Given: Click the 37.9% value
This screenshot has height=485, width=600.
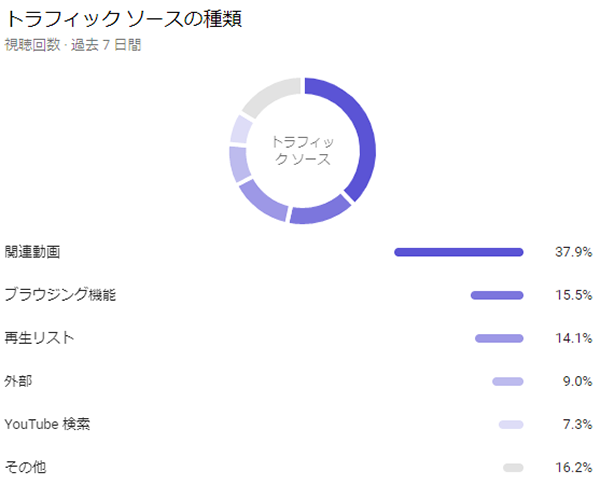Looking at the screenshot, I should coord(574,252).
